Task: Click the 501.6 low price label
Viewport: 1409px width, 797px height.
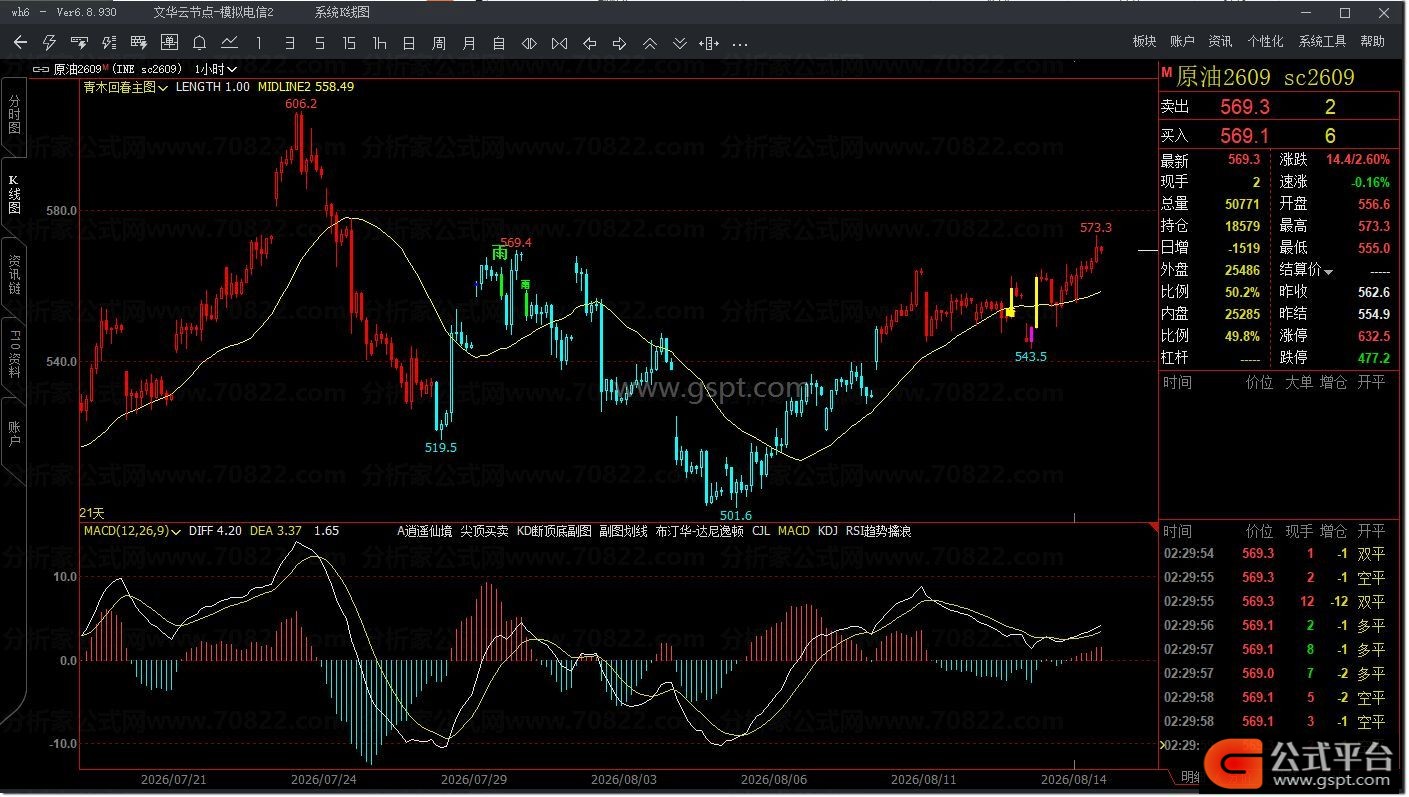Action: click(x=735, y=515)
